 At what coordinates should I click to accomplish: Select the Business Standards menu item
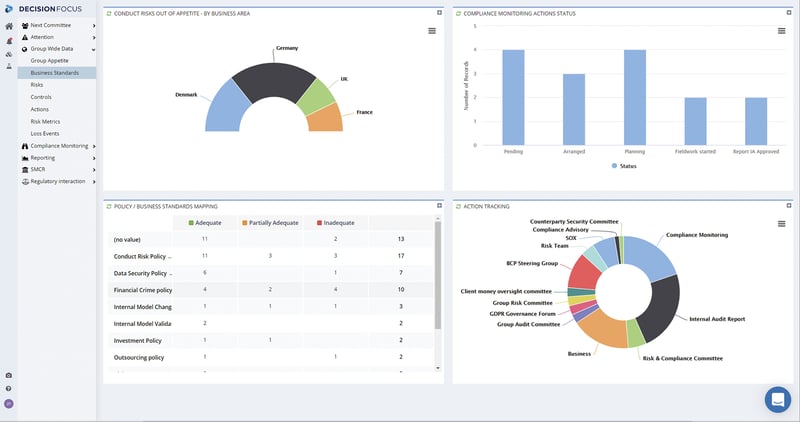(x=57, y=73)
